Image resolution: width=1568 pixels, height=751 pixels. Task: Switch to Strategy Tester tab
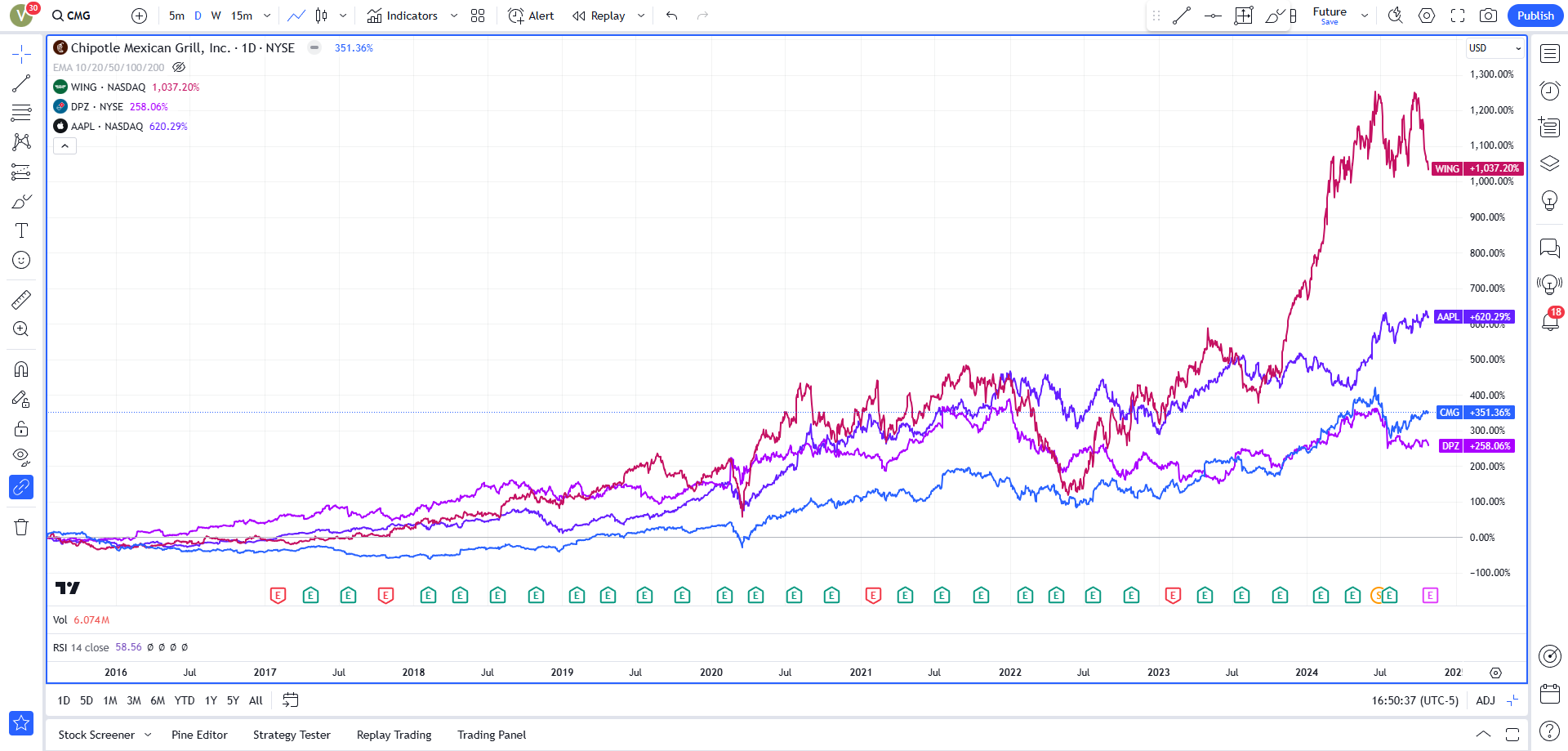[292, 735]
